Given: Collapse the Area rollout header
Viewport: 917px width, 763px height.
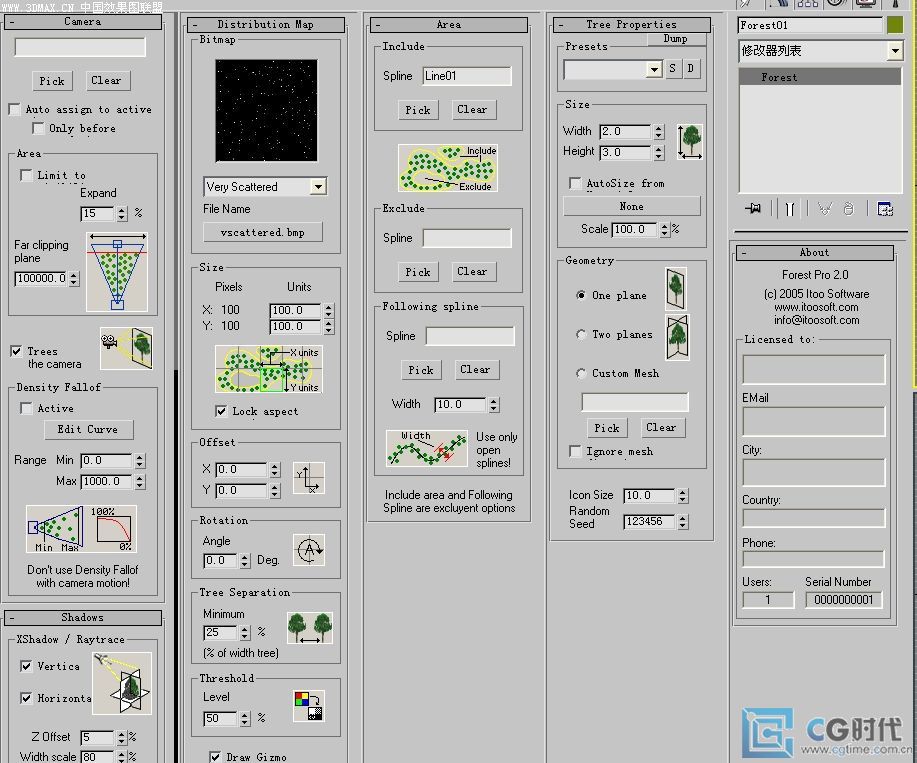Looking at the screenshot, I should pyautogui.click(x=449, y=25).
